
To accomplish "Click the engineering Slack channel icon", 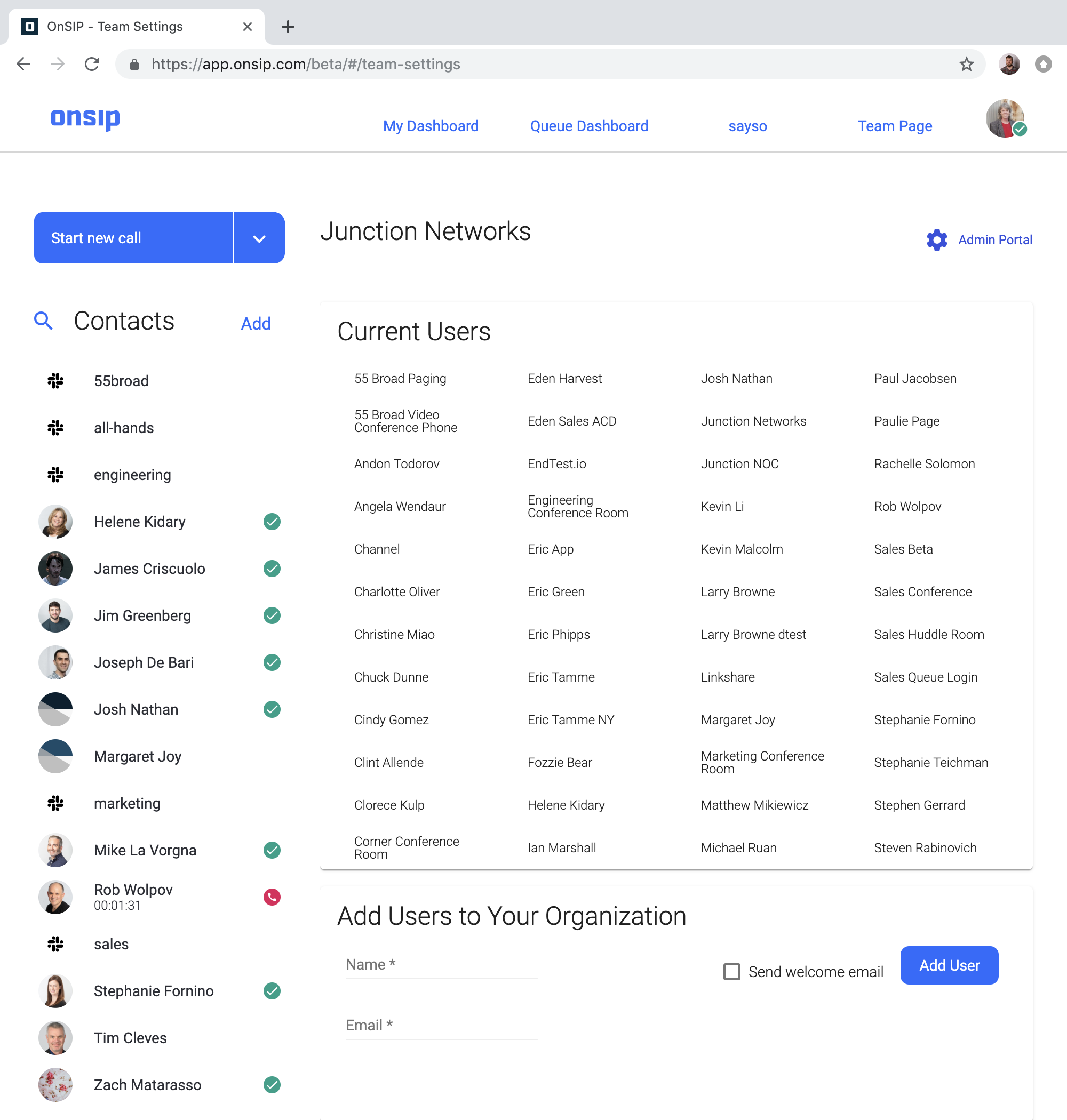I will pyautogui.click(x=55, y=475).
